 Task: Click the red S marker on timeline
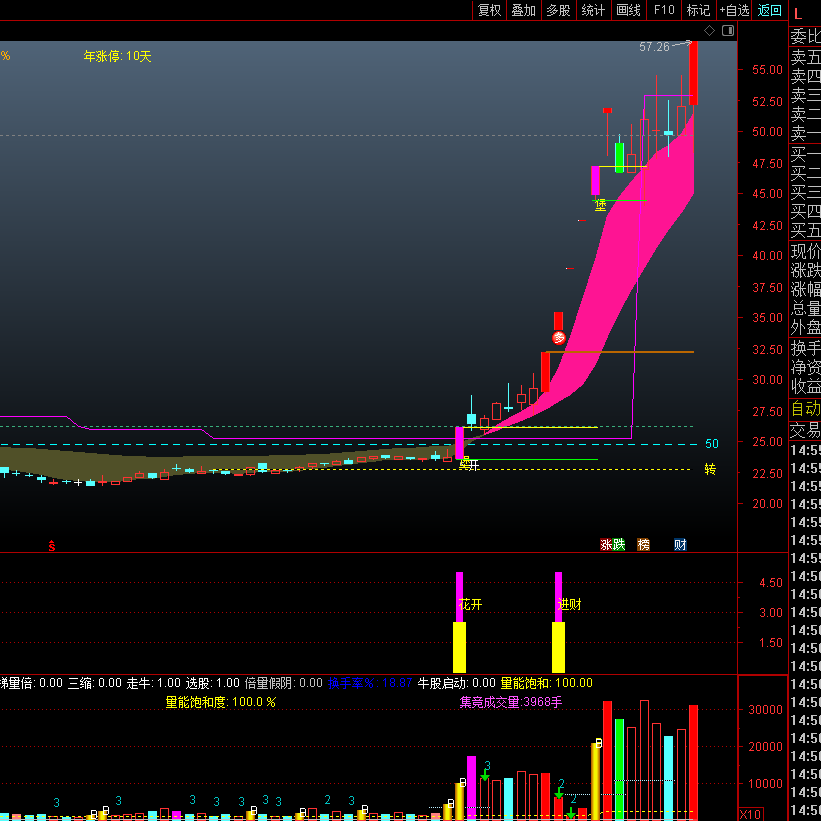point(52,546)
